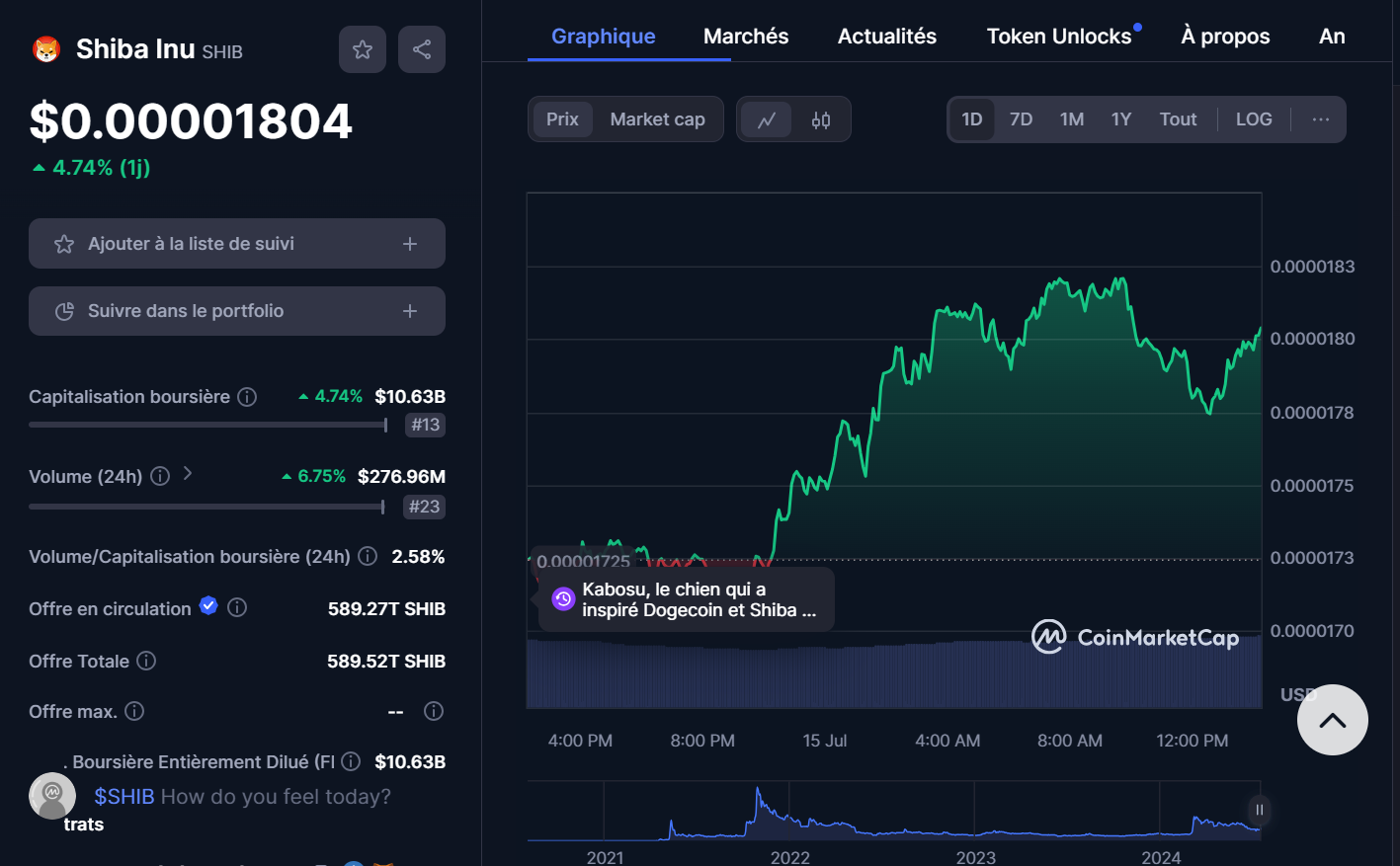Select Tout time range
This screenshot has width=1400, height=866.
[x=1178, y=119]
